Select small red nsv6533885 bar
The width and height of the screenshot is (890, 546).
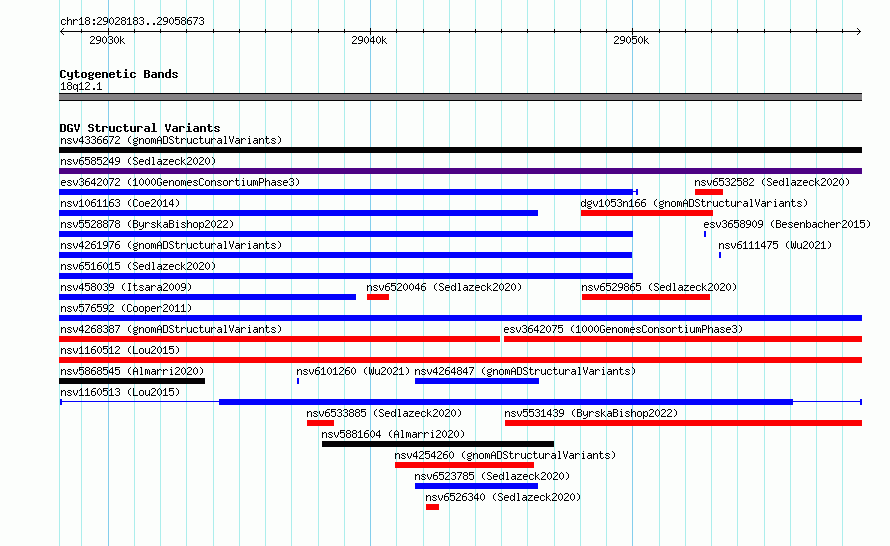pos(320,423)
